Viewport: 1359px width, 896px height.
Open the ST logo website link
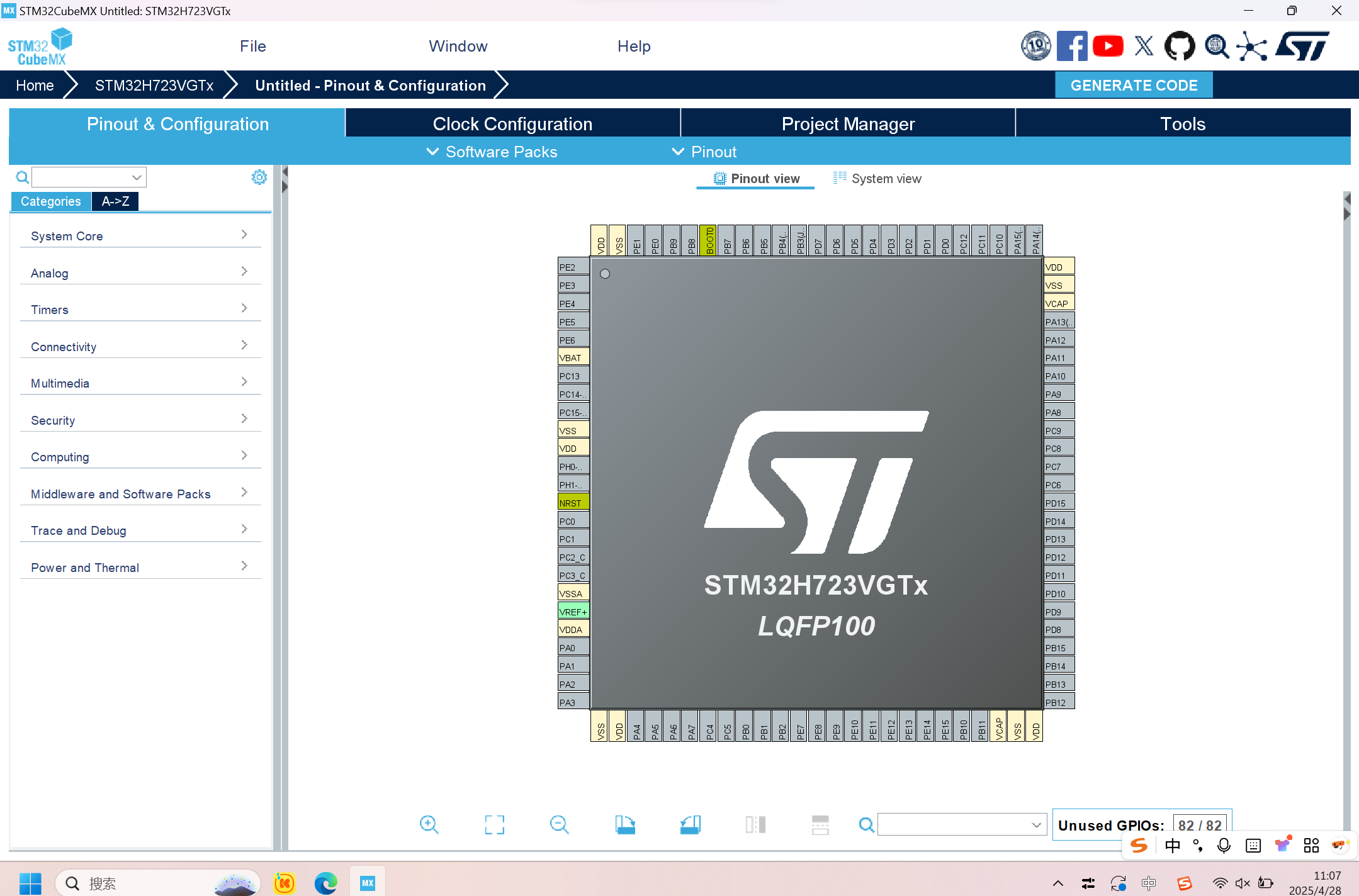pos(1302,46)
